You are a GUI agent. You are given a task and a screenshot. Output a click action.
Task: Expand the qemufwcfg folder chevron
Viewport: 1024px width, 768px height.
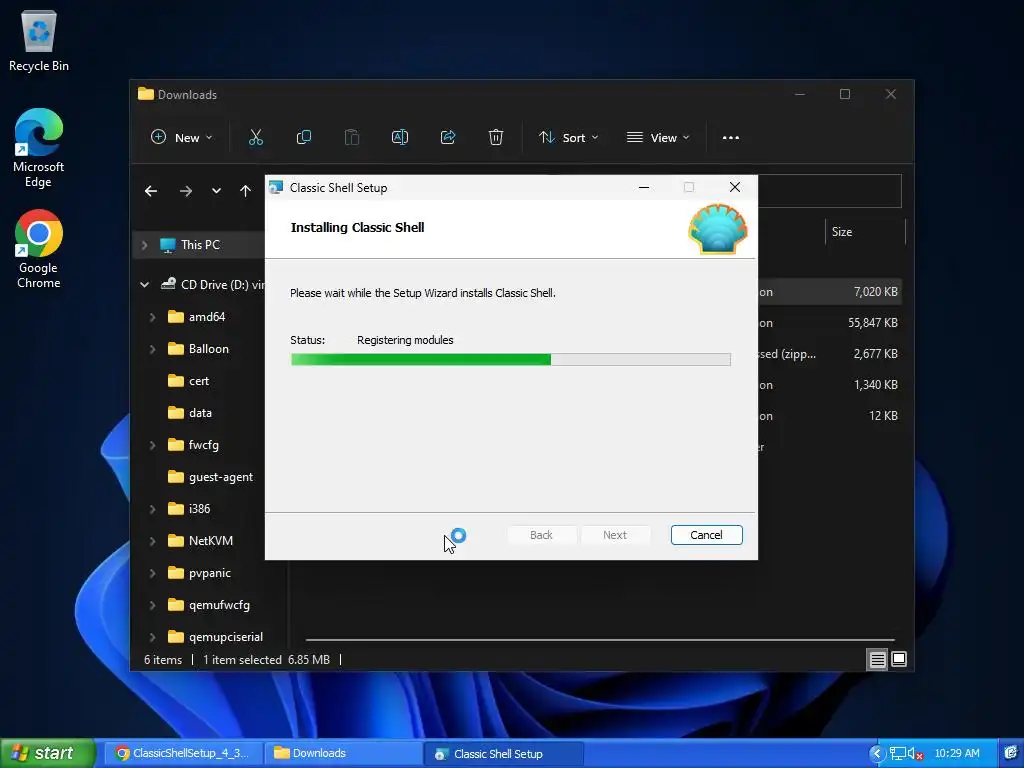(x=152, y=605)
